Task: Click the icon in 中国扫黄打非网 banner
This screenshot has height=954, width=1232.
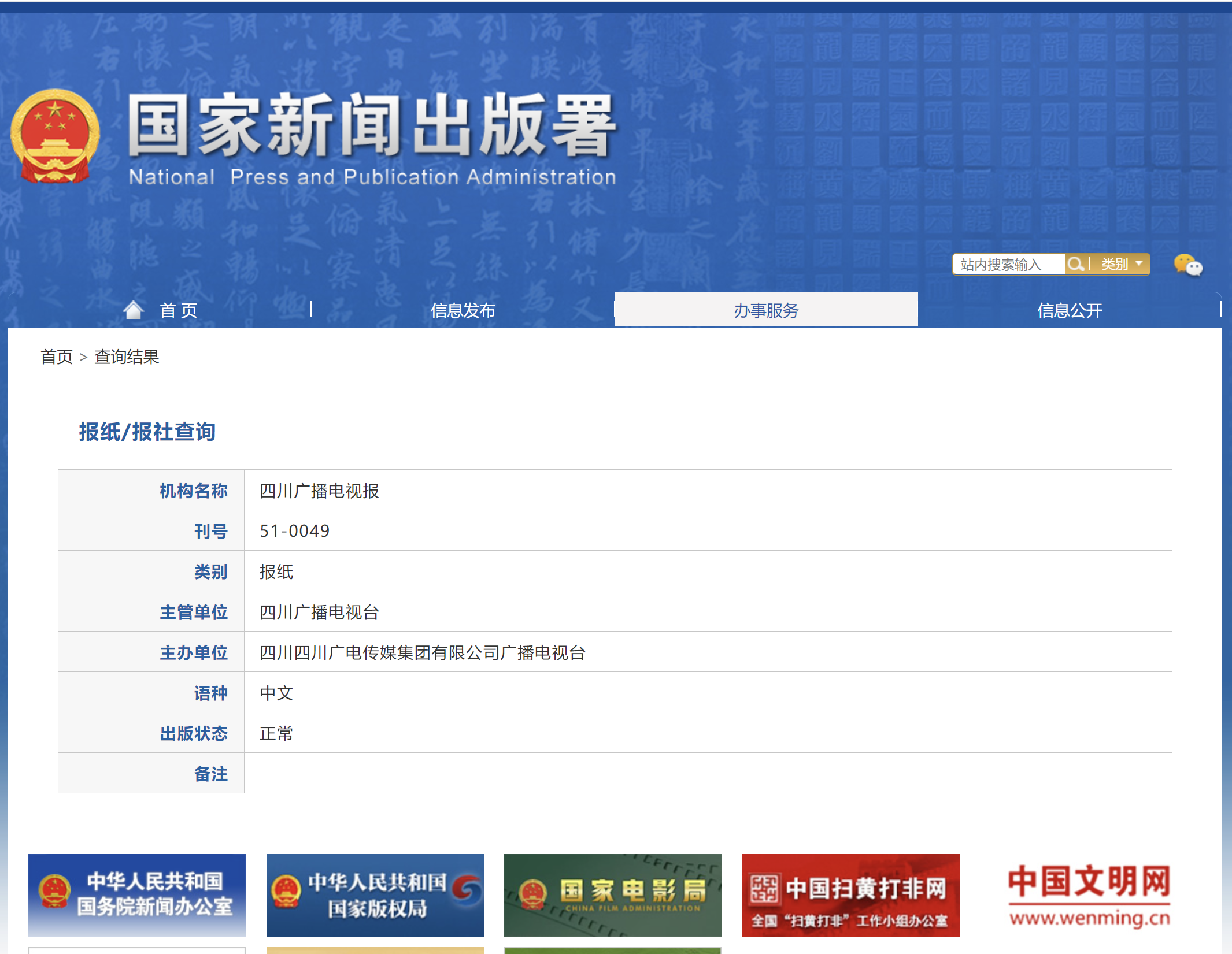Action: coord(764,889)
